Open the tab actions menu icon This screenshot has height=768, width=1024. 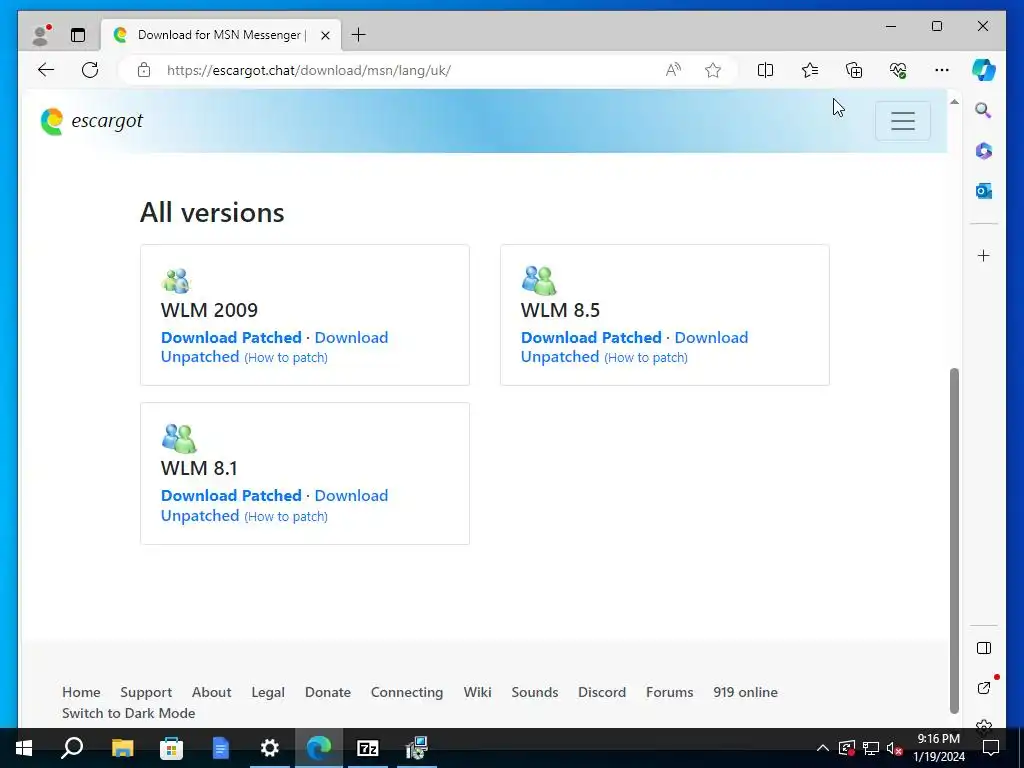pos(78,35)
